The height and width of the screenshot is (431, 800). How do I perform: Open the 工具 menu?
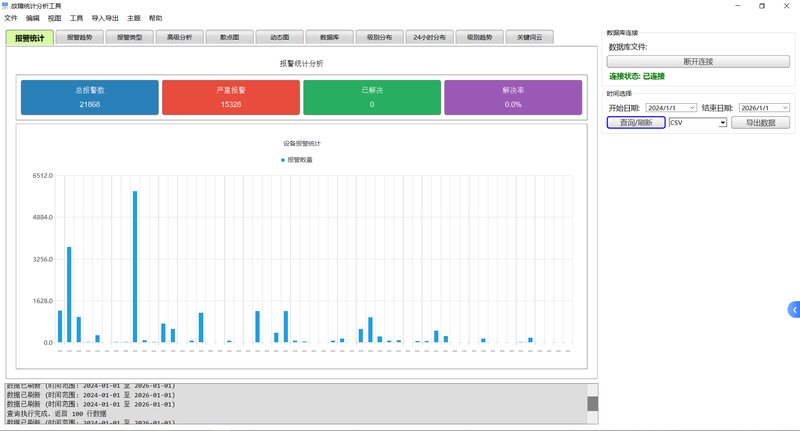click(77, 18)
